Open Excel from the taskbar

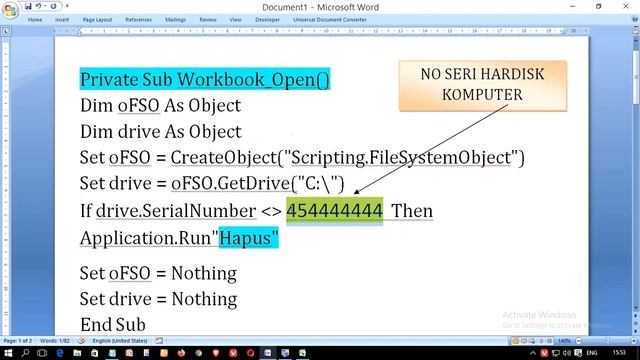coord(302,353)
